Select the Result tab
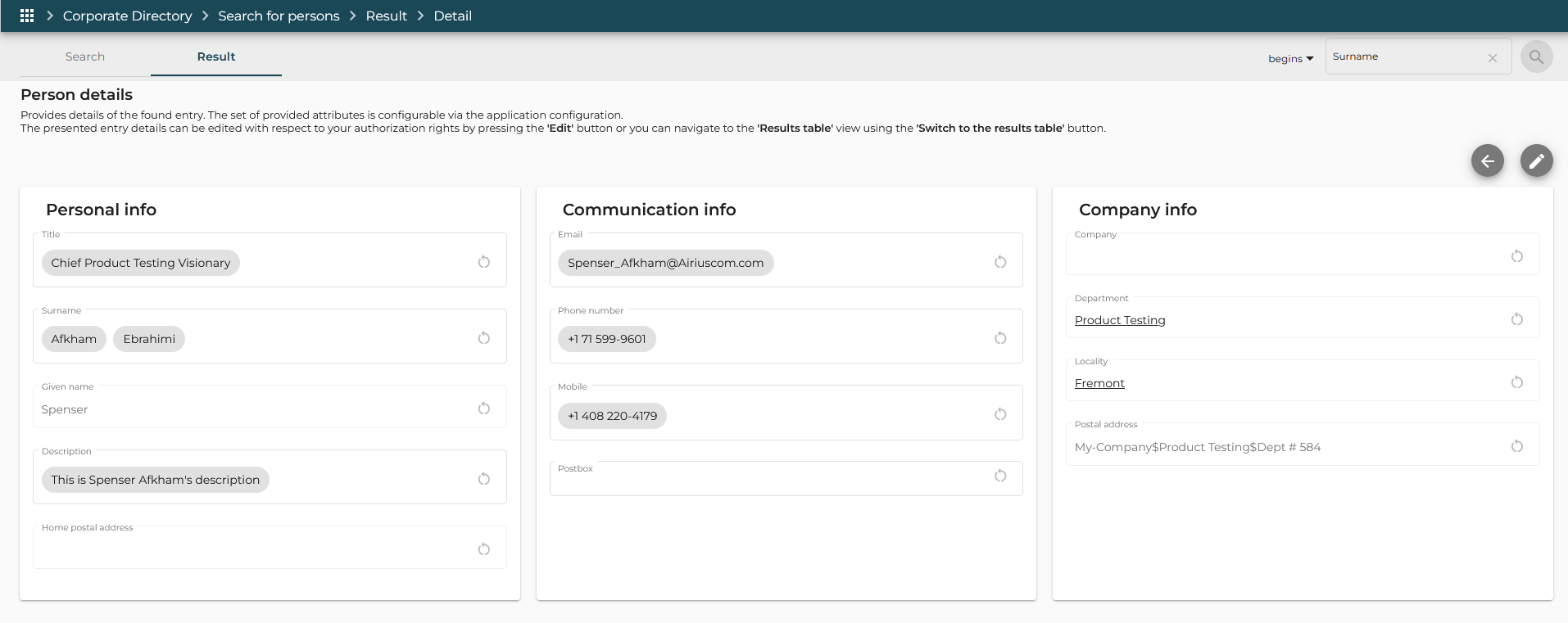1568x623 pixels. tap(215, 56)
